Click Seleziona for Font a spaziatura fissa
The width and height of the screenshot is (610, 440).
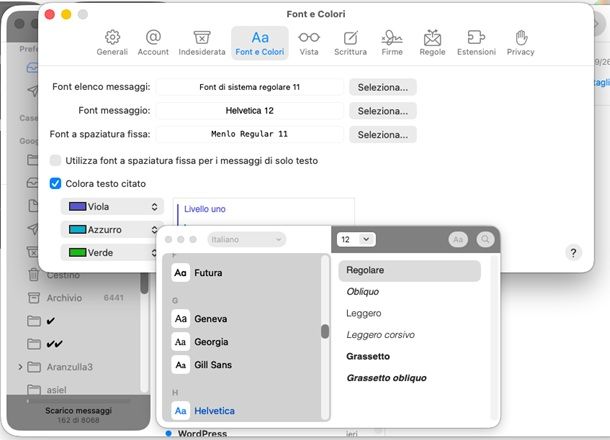coord(383,135)
